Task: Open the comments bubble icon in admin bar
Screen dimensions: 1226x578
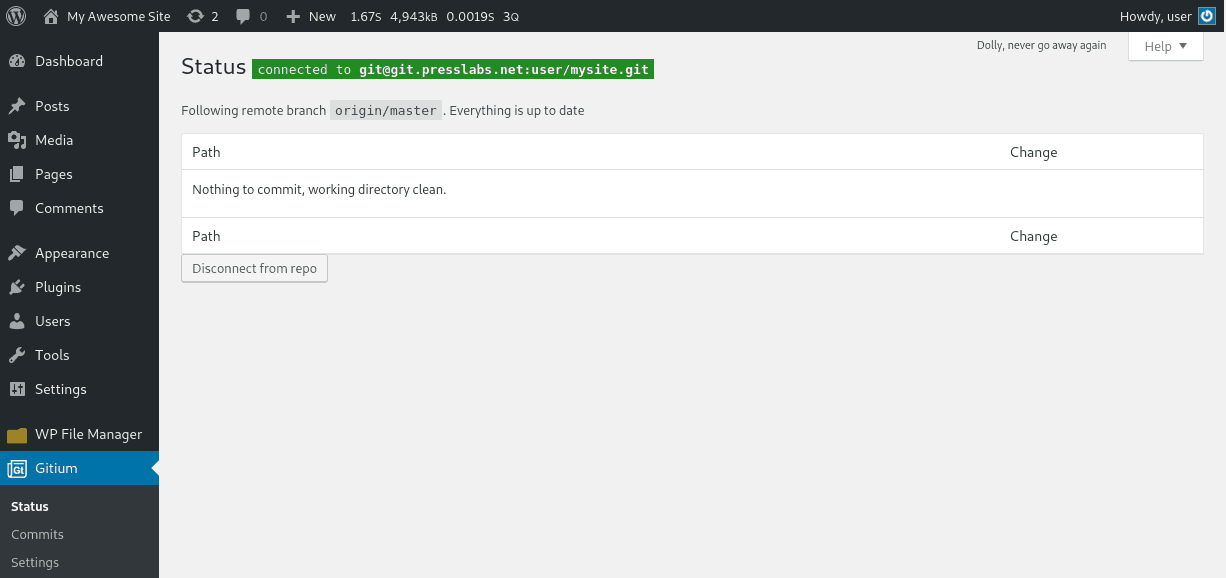Action: tap(243, 16)
